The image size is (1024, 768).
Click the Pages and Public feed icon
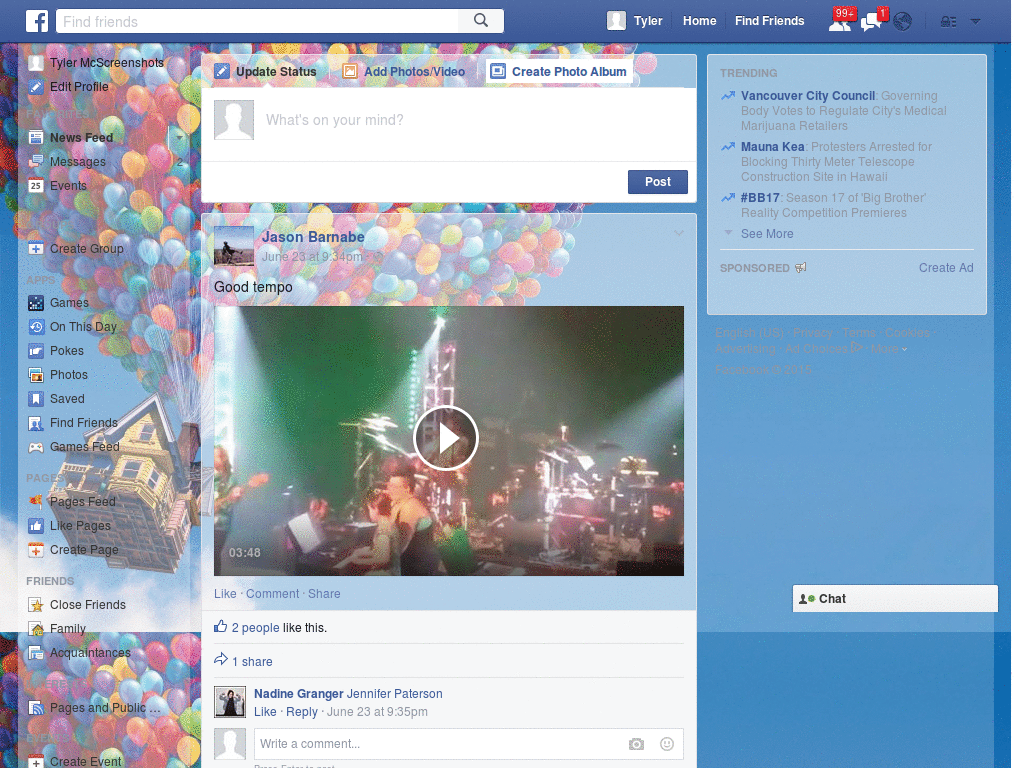click(36, 708)
